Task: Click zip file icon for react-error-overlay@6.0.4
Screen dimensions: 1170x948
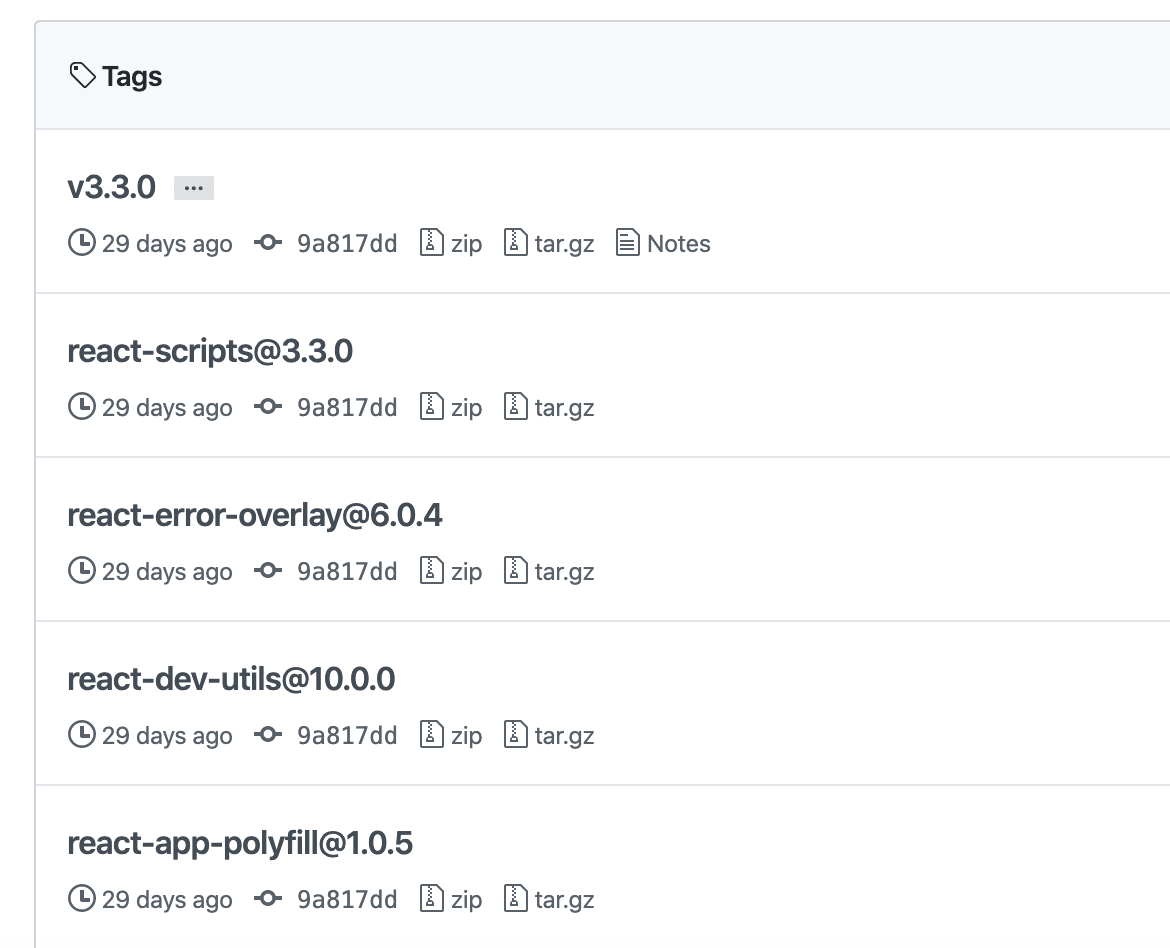Action: pos(431,571)
